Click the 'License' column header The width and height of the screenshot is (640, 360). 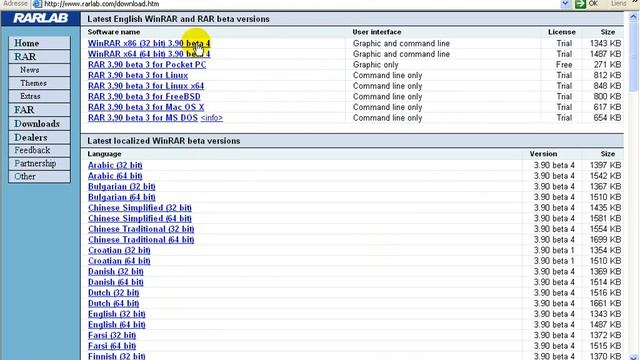tap(562, 32)
